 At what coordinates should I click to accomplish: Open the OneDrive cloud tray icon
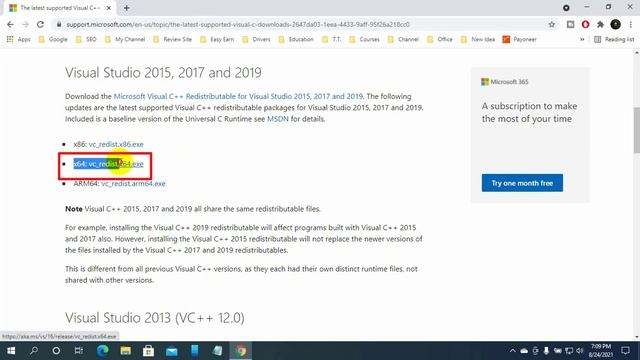coord(524,351)
